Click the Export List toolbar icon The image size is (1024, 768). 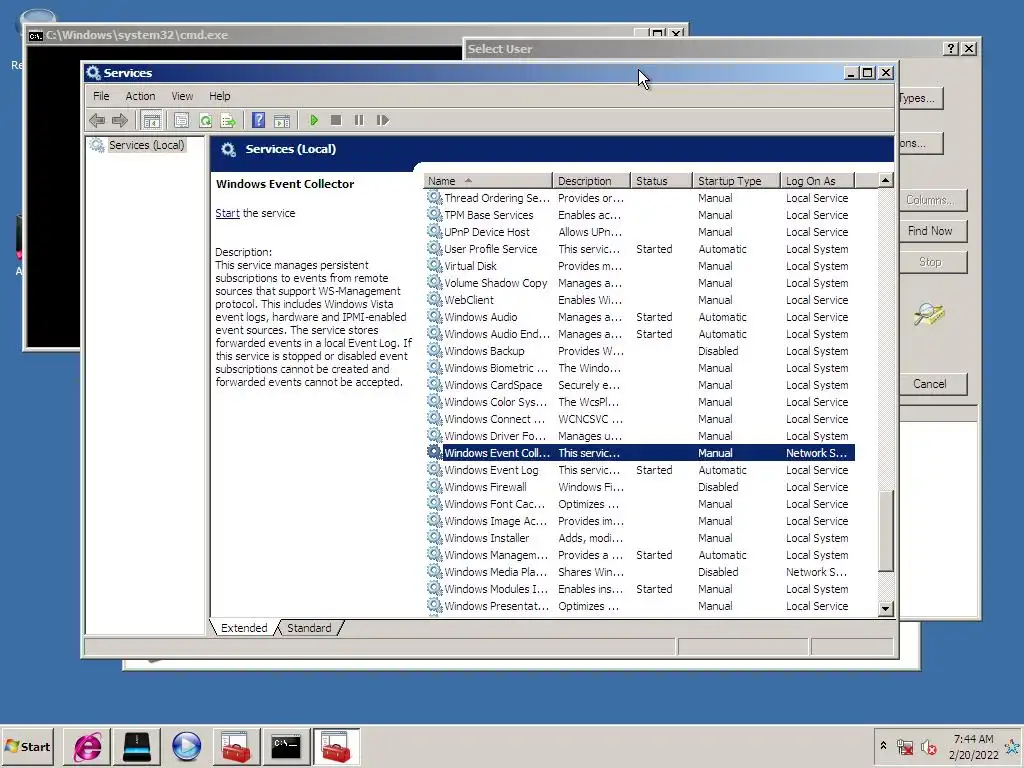coord(228,120)
